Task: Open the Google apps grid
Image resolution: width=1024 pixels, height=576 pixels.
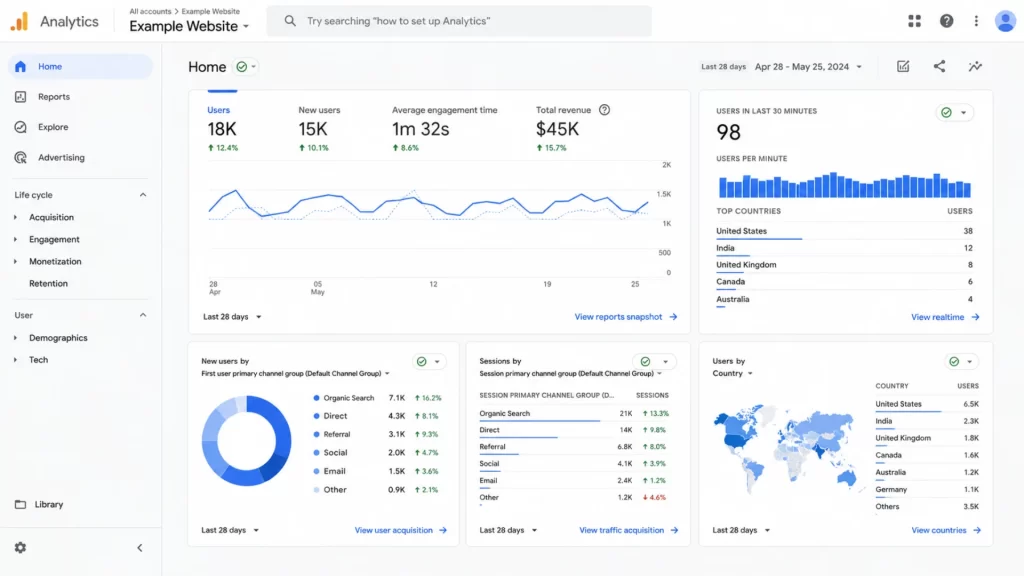Action: click(x=914, y=21)
